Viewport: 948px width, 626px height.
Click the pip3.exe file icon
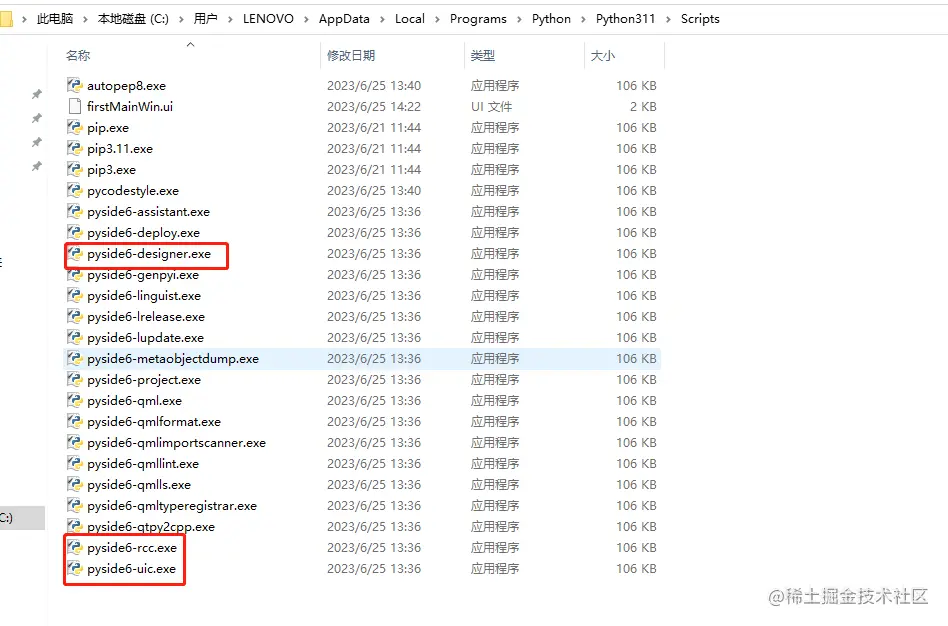pyautogui.click(x=74, y=169)
